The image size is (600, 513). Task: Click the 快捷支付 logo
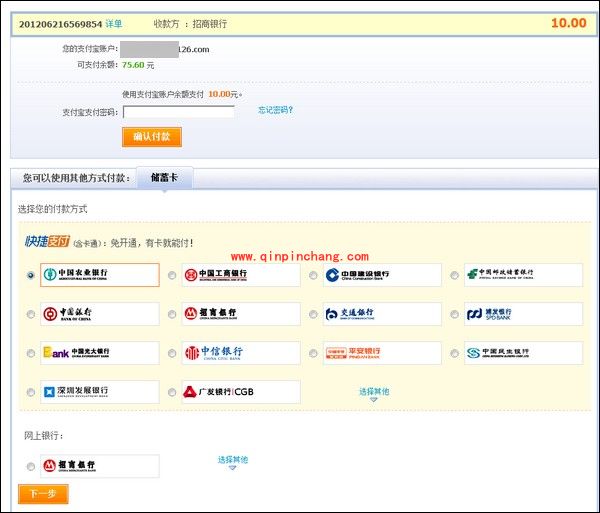[x=47, y=241]
